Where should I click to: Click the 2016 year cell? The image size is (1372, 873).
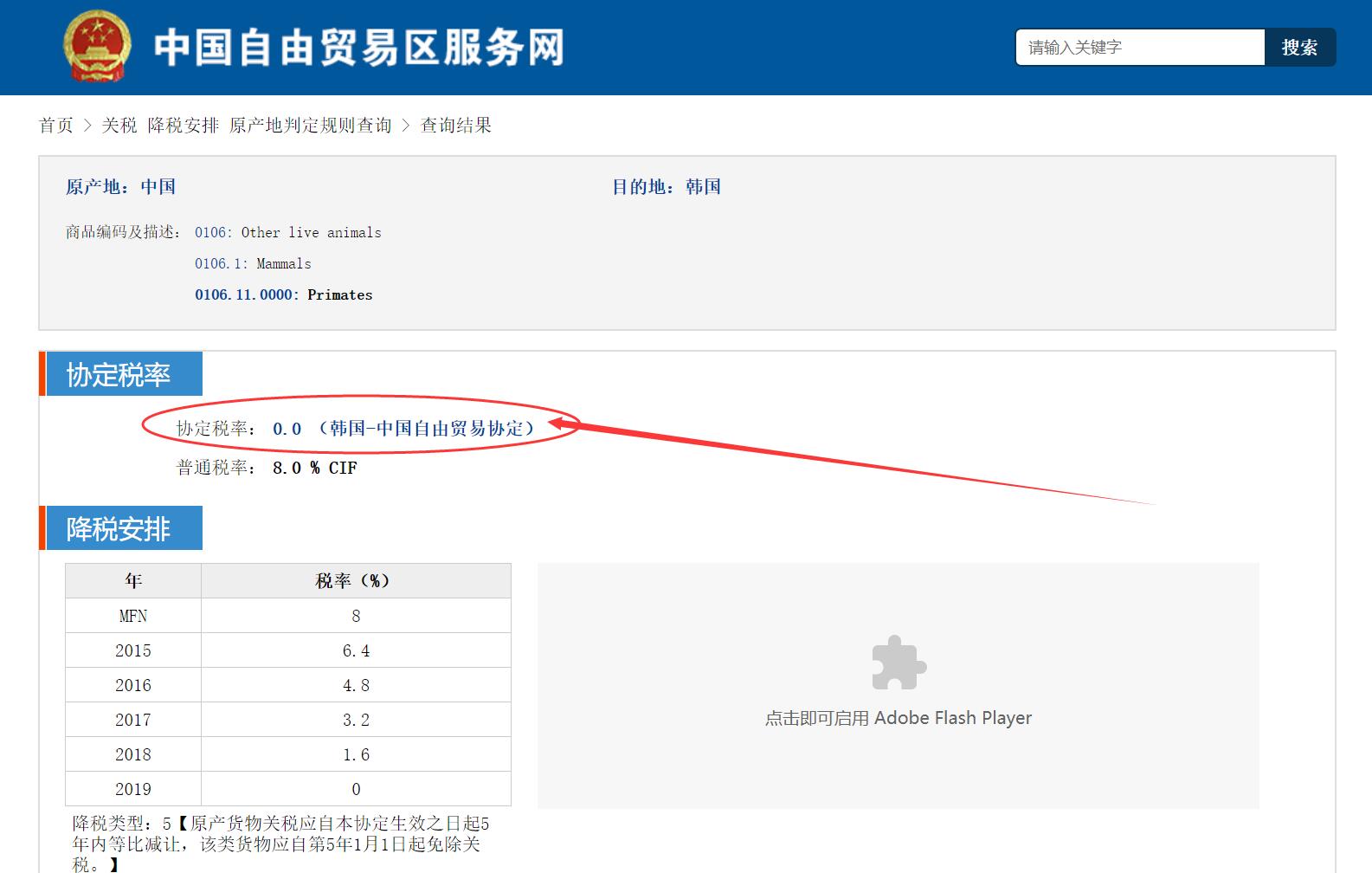click(133, 685)
